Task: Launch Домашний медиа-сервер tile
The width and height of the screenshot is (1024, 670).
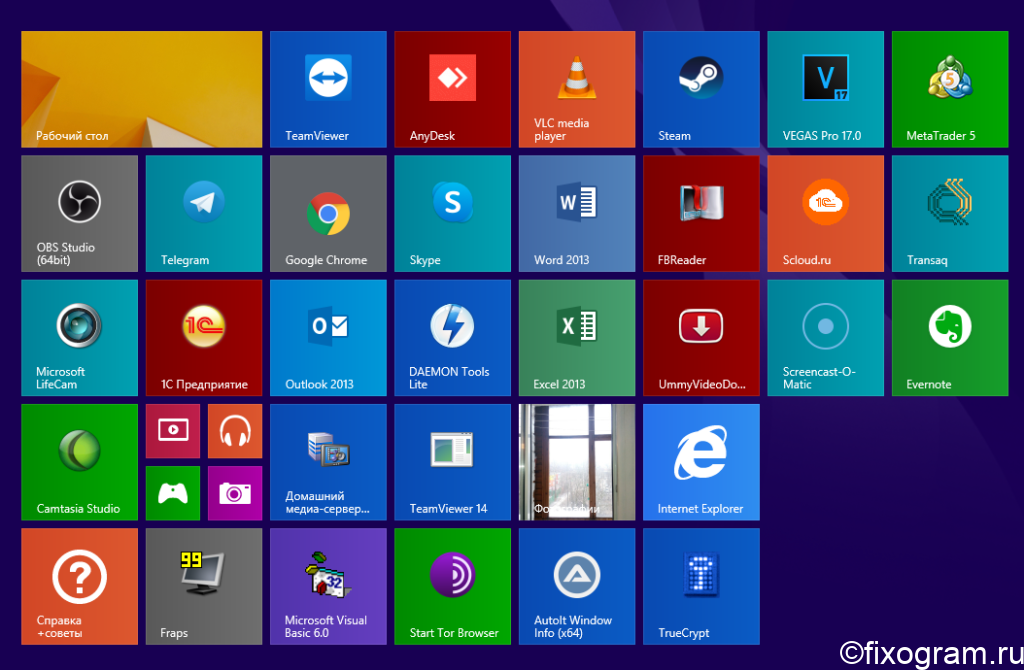Action: pyautogui.click(x=328, y=462)
